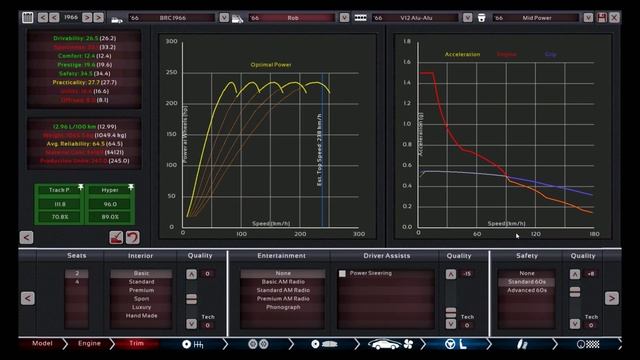Select Advanced 60s safety
This screenshot has height=360, width=640.
(x=527, y=291)
